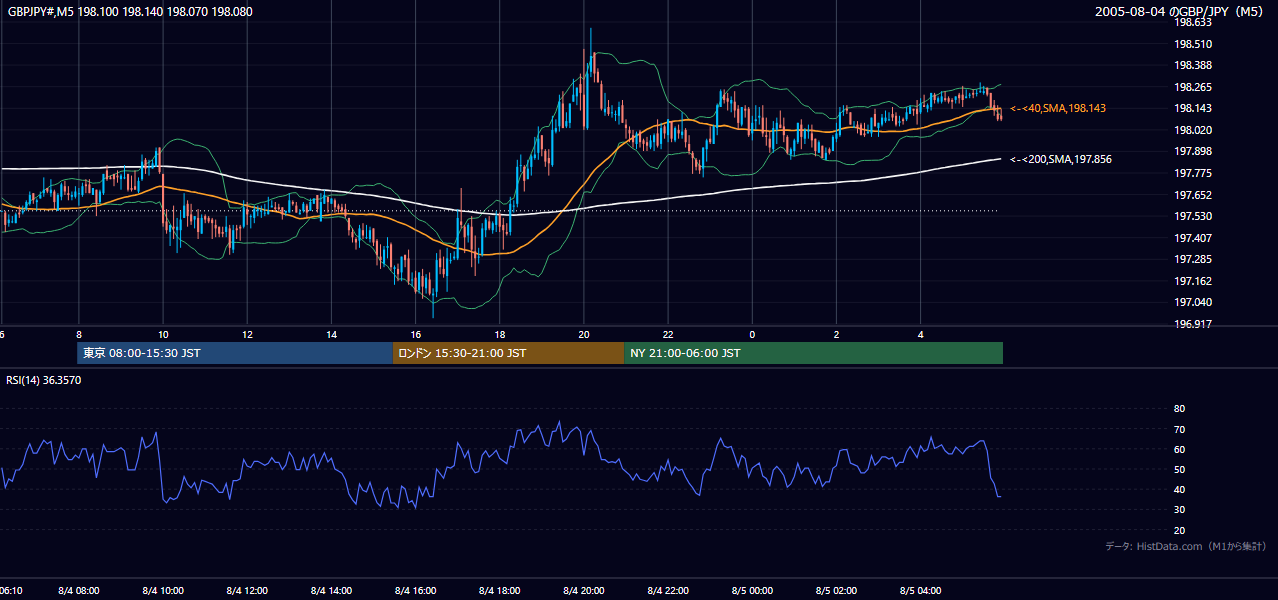Click the 8/4 20:00 time axis label

[584, 591]
